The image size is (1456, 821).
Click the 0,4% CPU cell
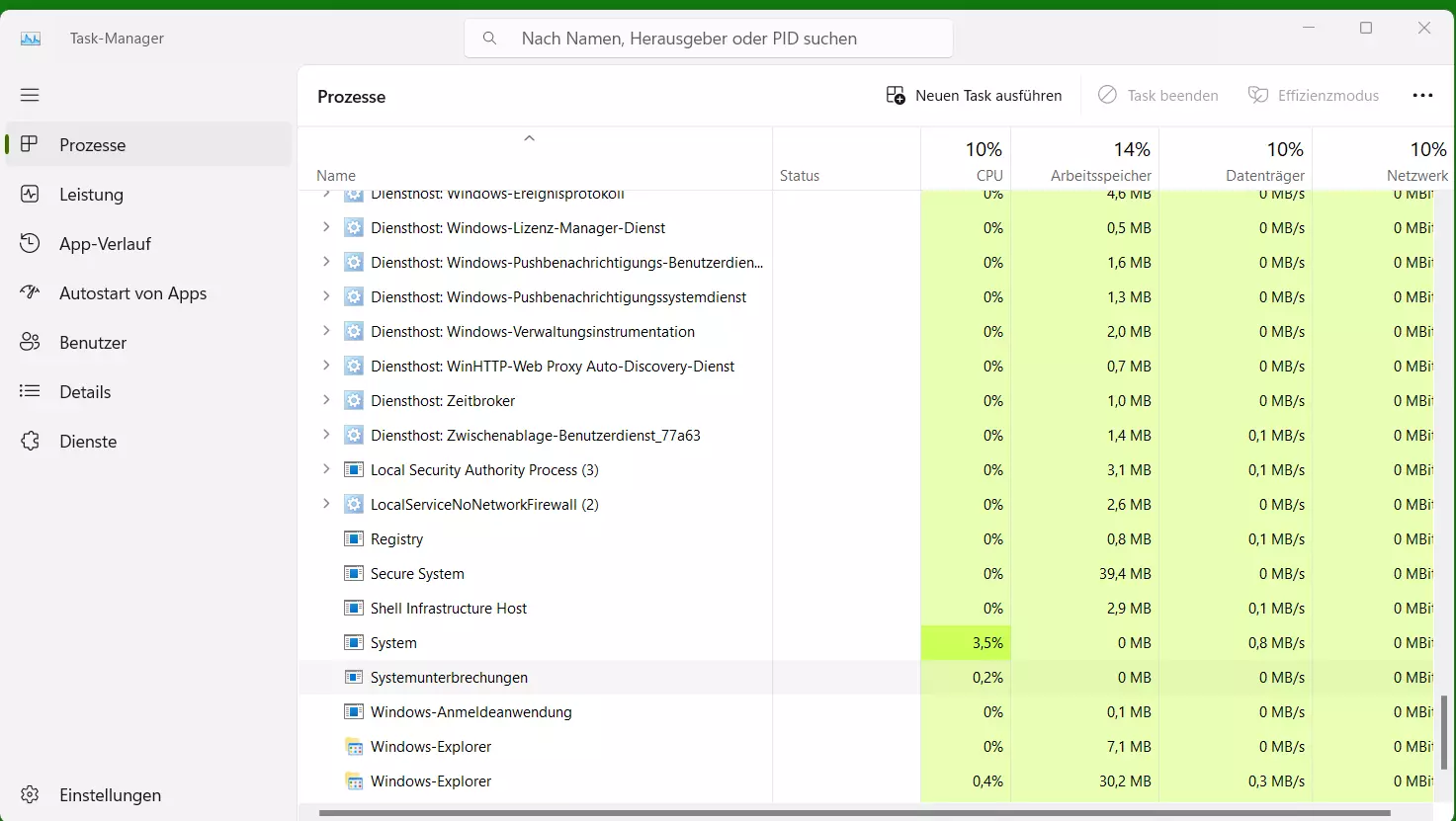point(966,780)
